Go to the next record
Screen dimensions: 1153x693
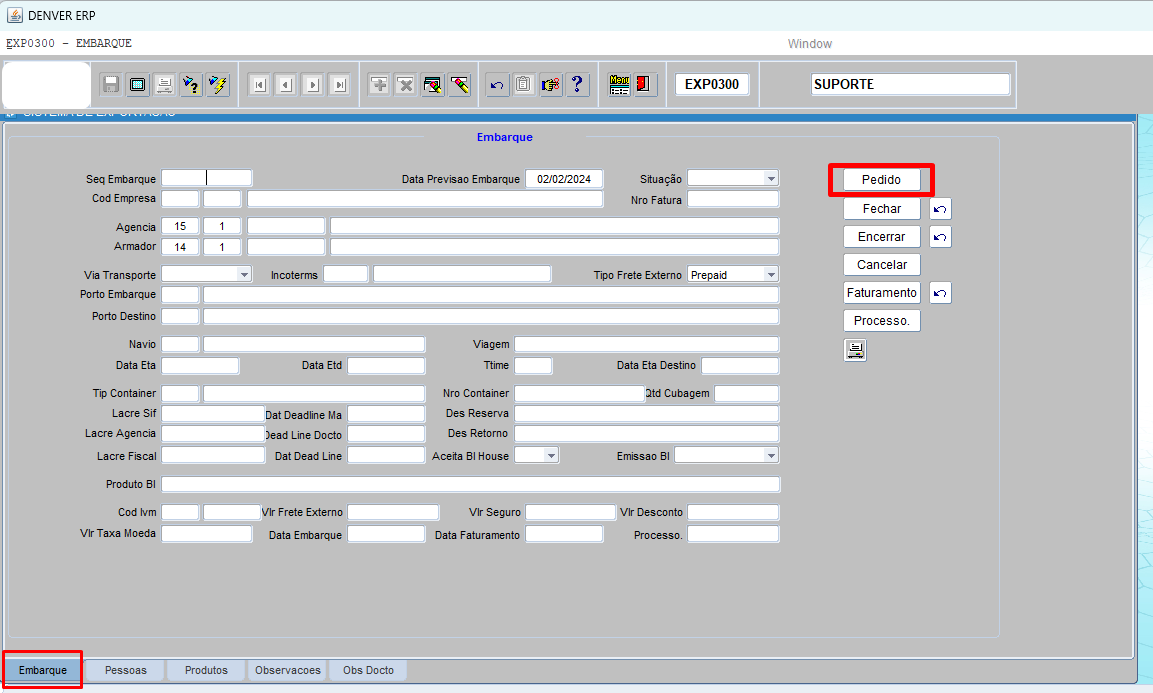[313, 85]
